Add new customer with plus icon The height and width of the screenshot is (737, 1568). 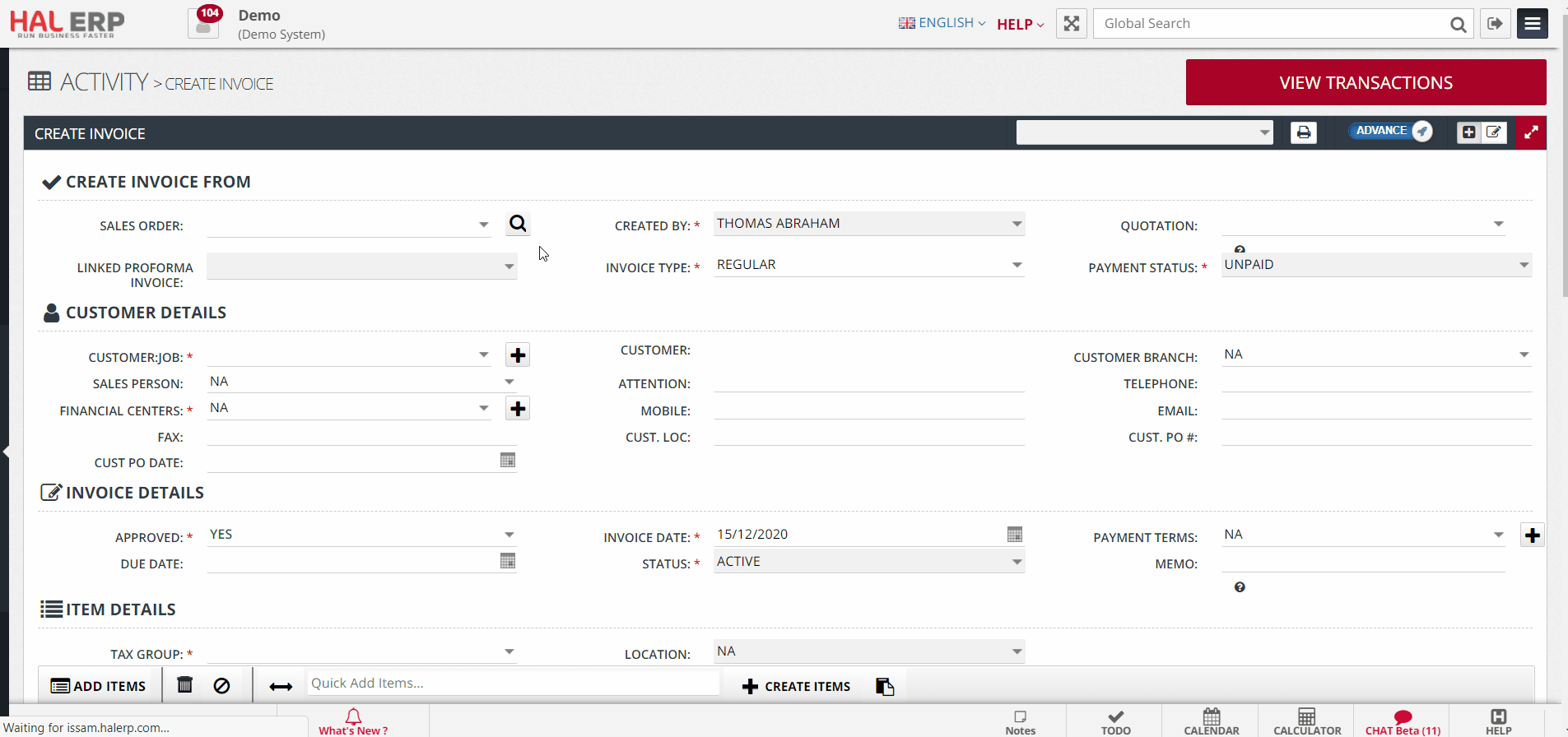518,355
